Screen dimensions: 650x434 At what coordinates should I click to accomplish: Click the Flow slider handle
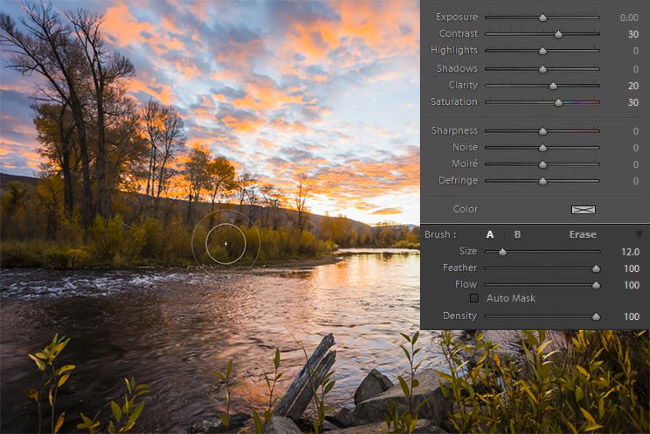tap(596, 285)
